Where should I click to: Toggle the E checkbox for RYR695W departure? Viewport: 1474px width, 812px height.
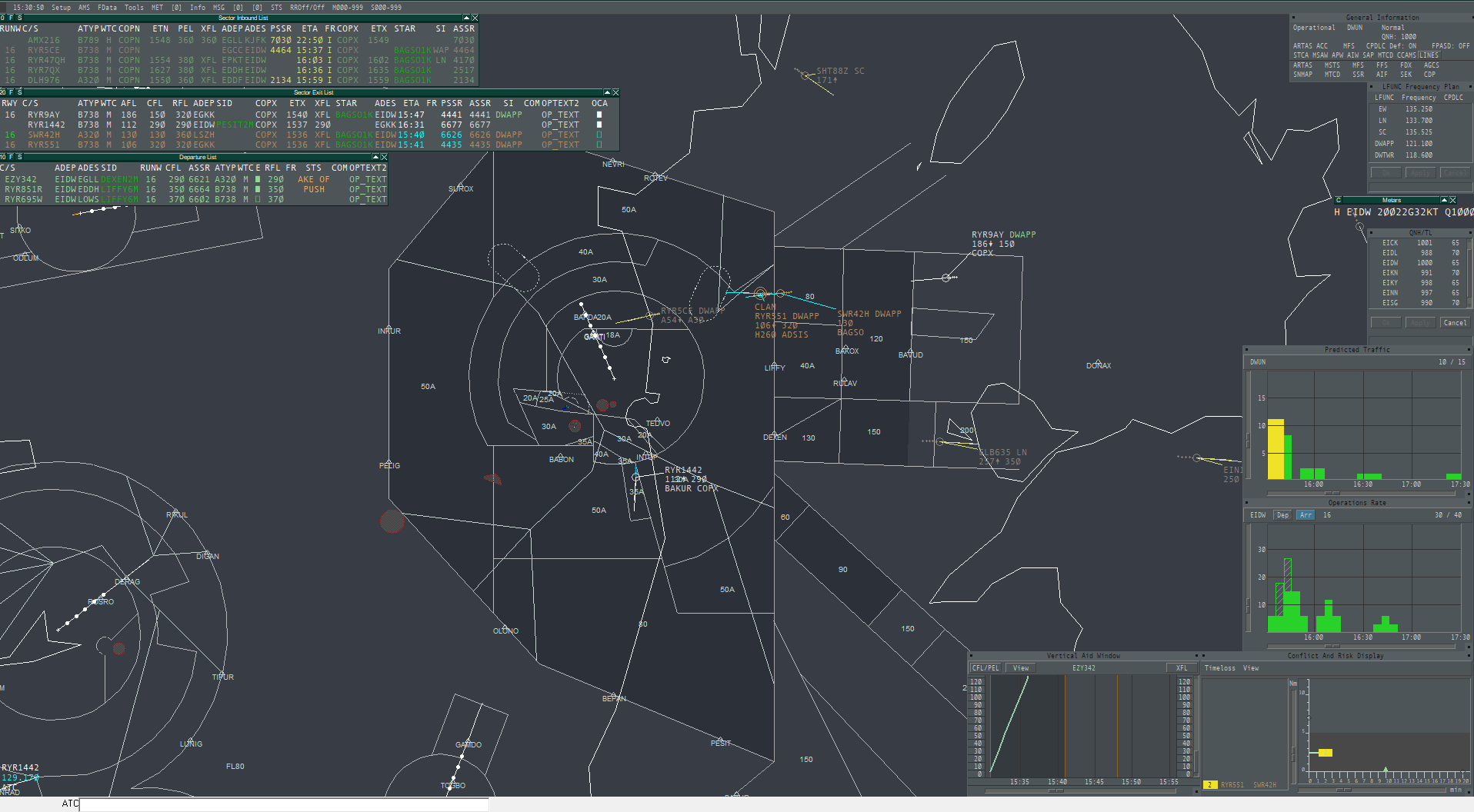[x=258, y=199]
